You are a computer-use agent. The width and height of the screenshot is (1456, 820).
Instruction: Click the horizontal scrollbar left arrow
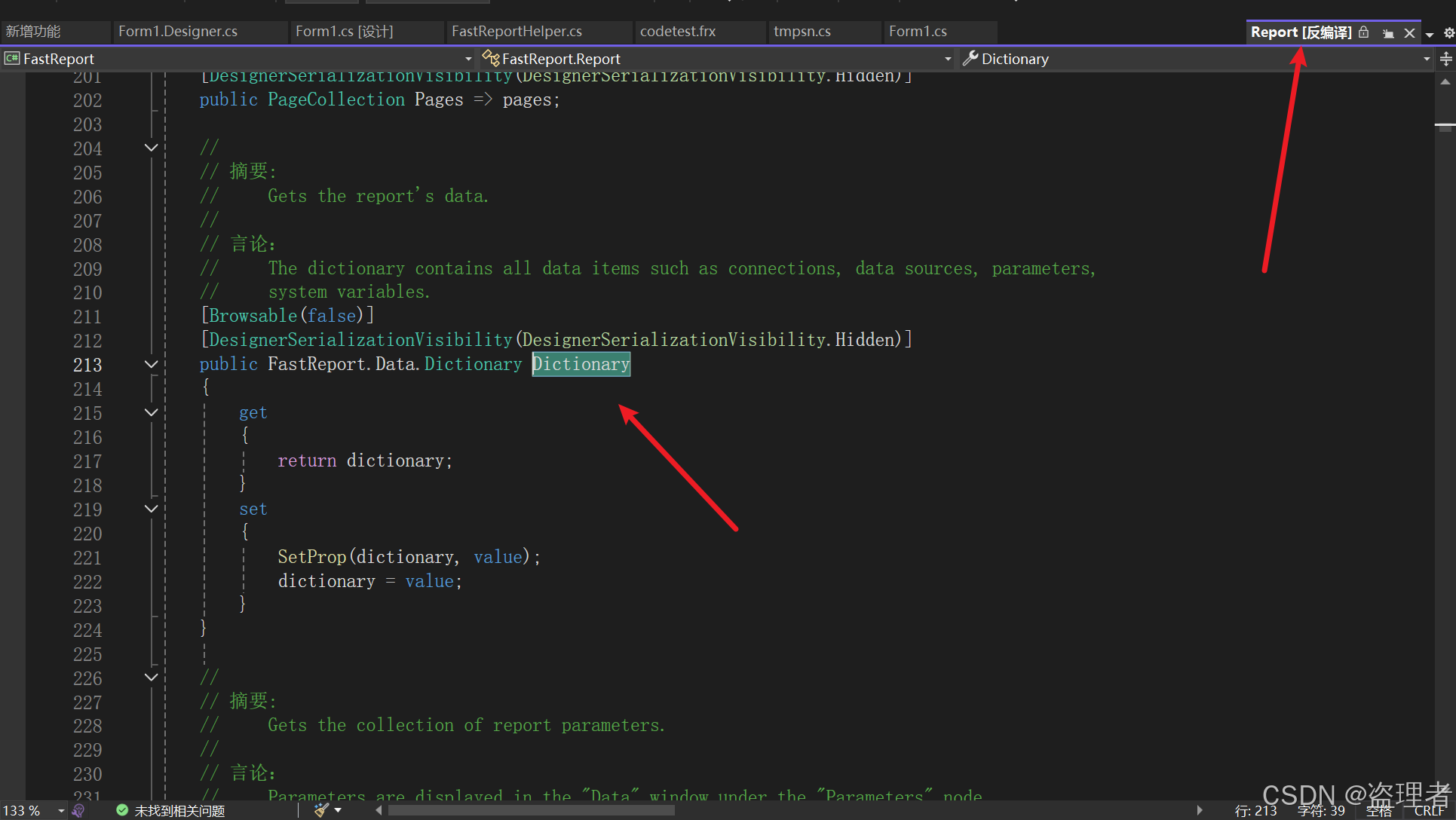pos(379,810)
